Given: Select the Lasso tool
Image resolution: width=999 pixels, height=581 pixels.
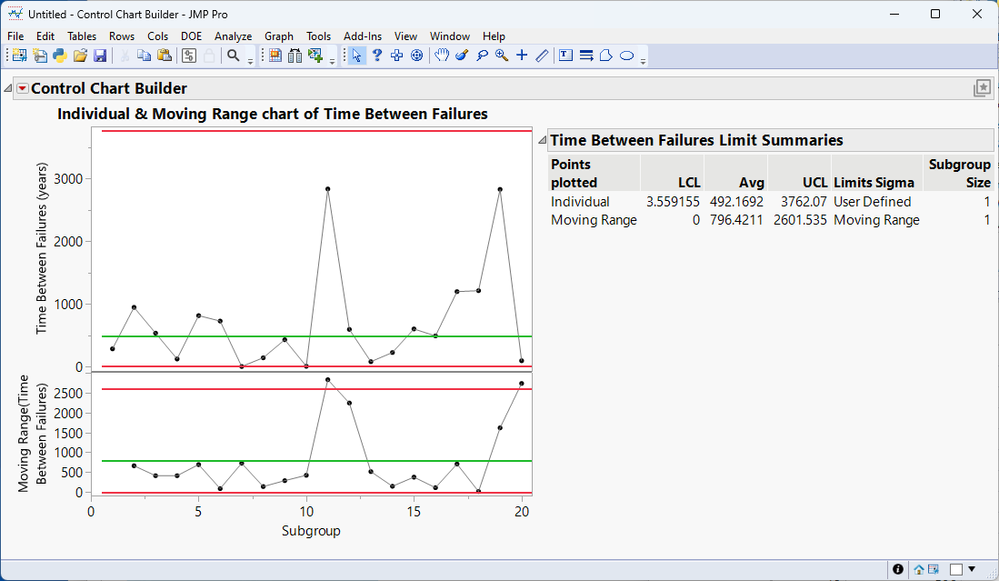Looking at the screenshot, I should [x=482, y=55].
